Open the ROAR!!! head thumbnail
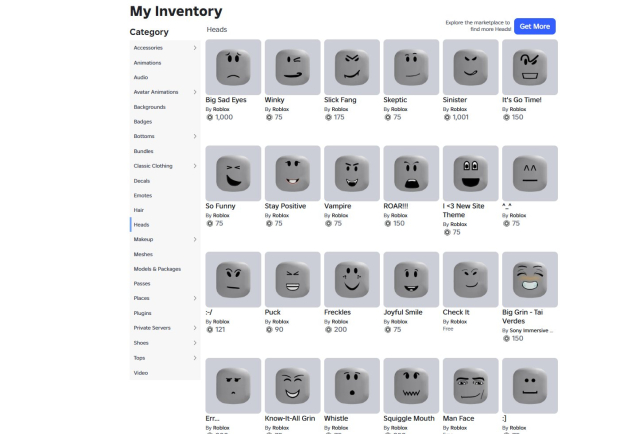 411,173
